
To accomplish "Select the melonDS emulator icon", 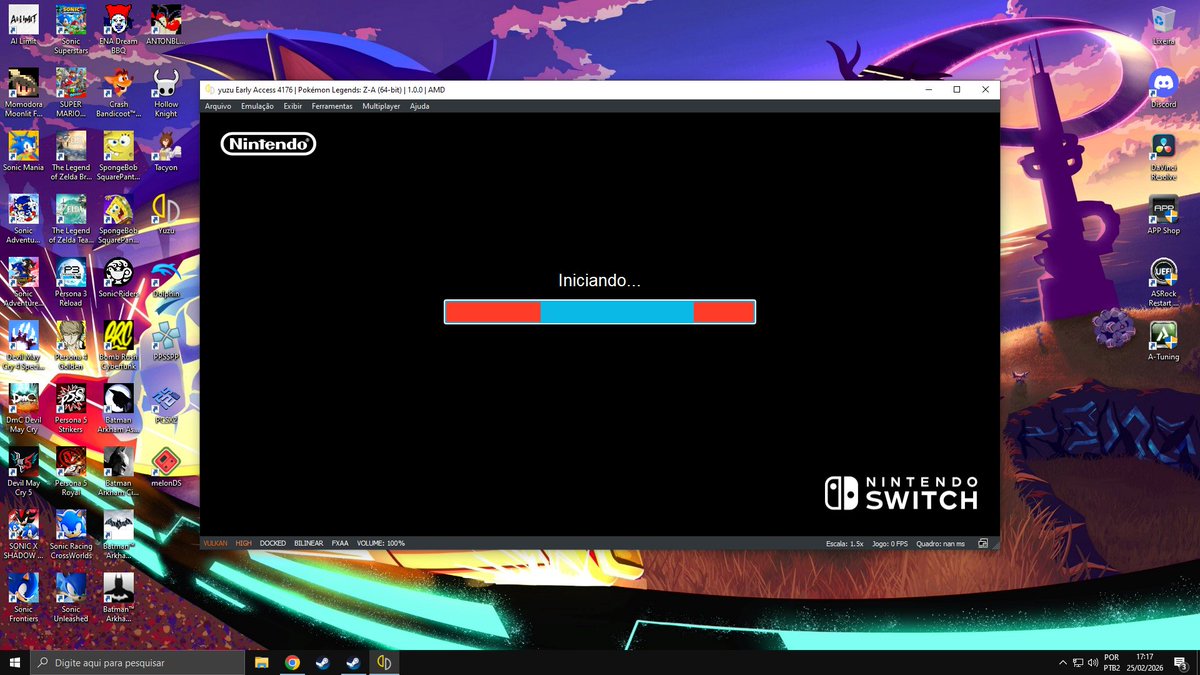I will click(166, 467).
